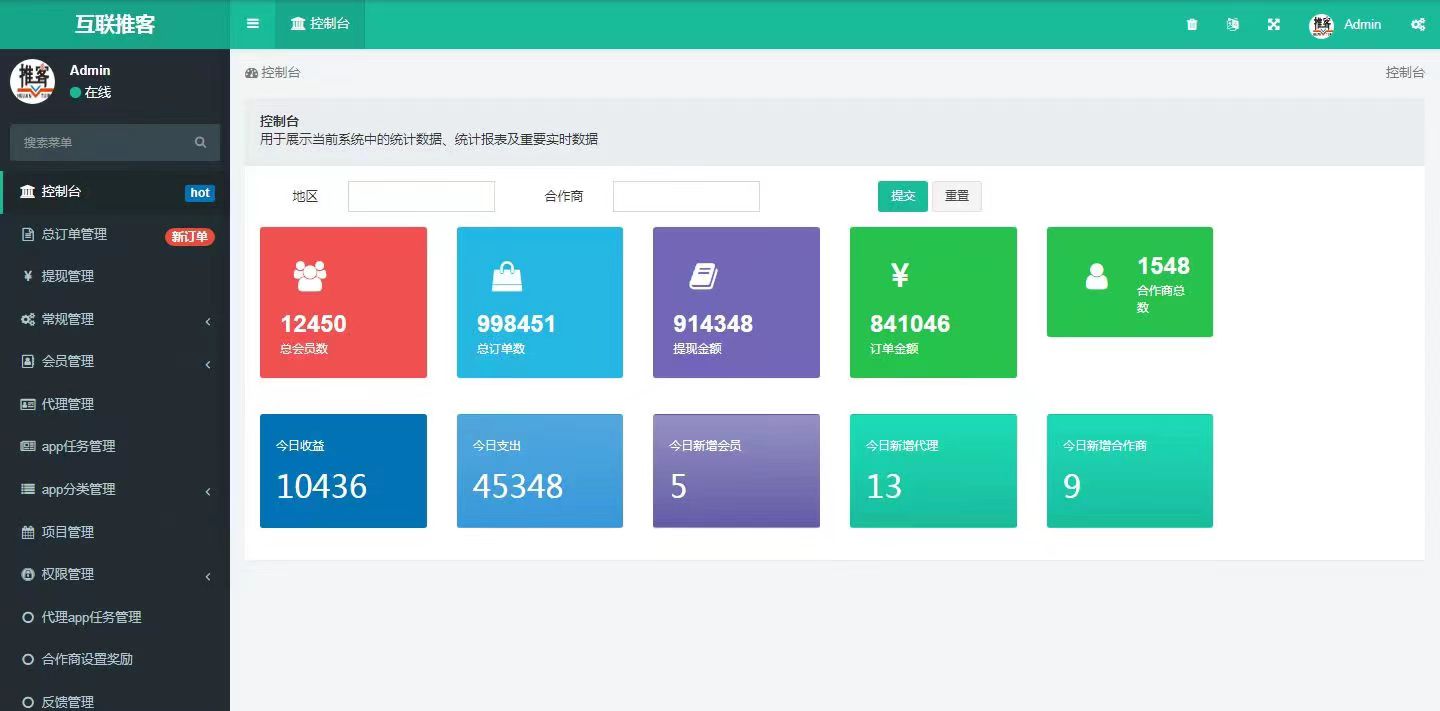Click the 提交 submit button
1440x711 pixels.
pos(902,196)
